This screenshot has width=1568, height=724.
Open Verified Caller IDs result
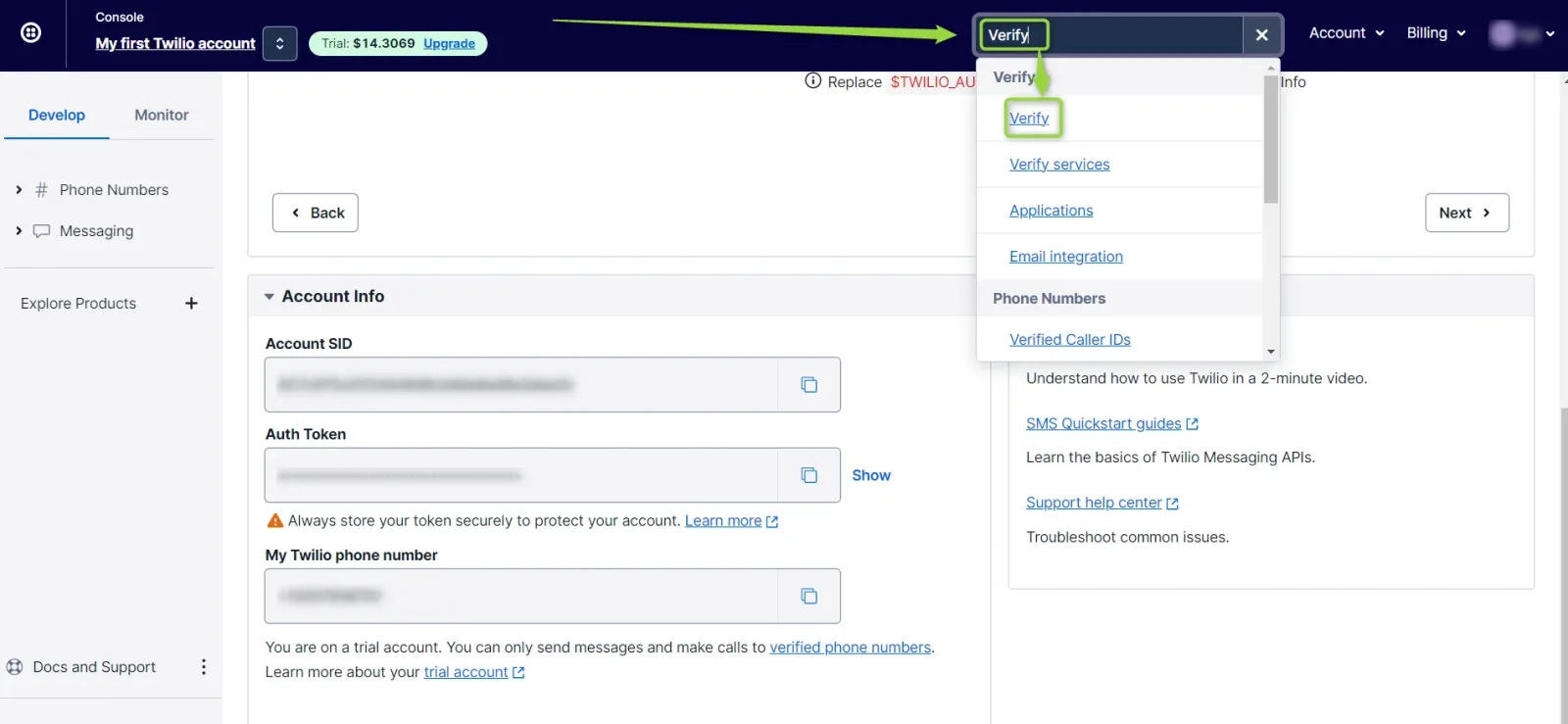click(x=1070, y=340)
